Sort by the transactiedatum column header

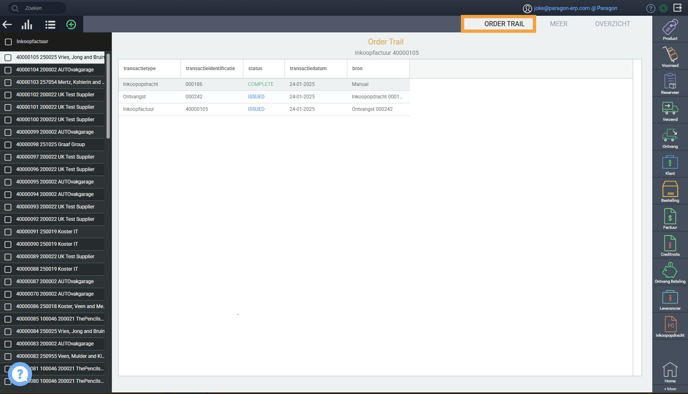click(316, 69)
